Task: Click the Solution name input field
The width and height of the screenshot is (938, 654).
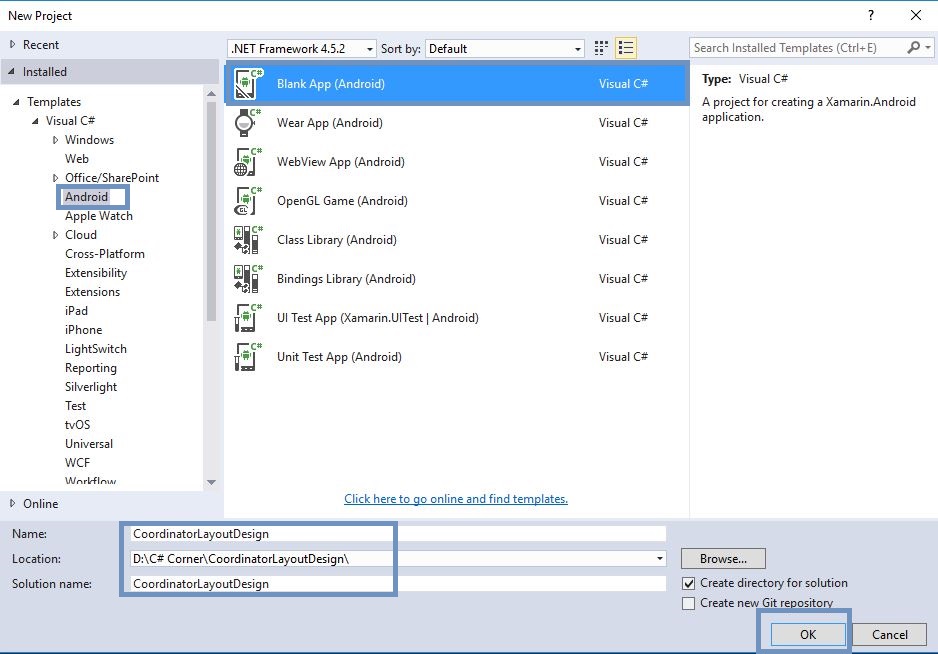Action: click(397, 583)
